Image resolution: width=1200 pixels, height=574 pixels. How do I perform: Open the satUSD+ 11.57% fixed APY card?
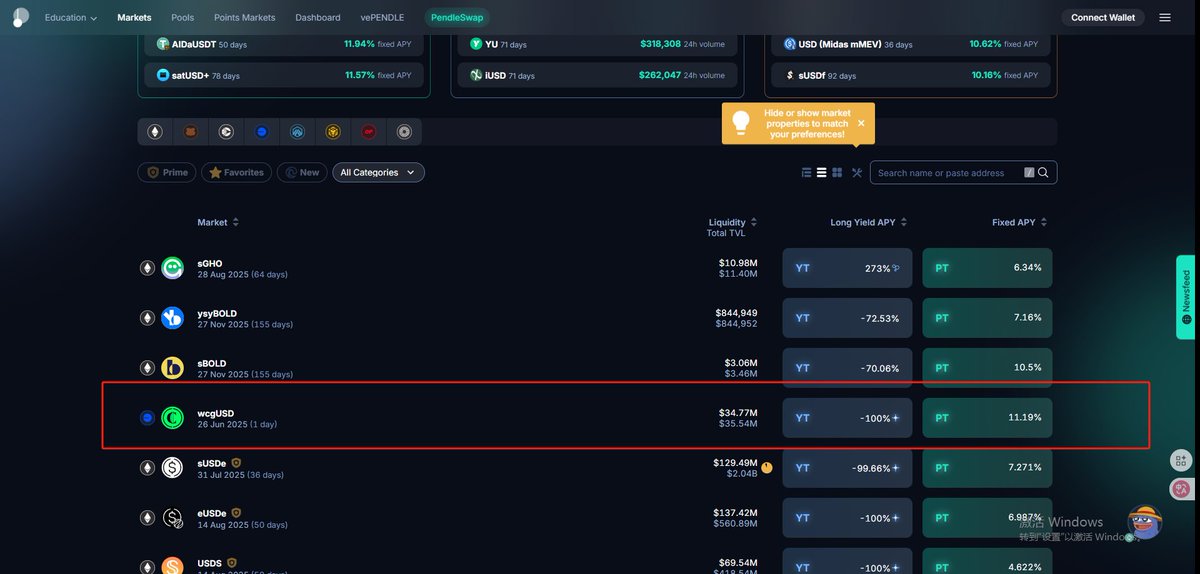(x=284, y=75)
